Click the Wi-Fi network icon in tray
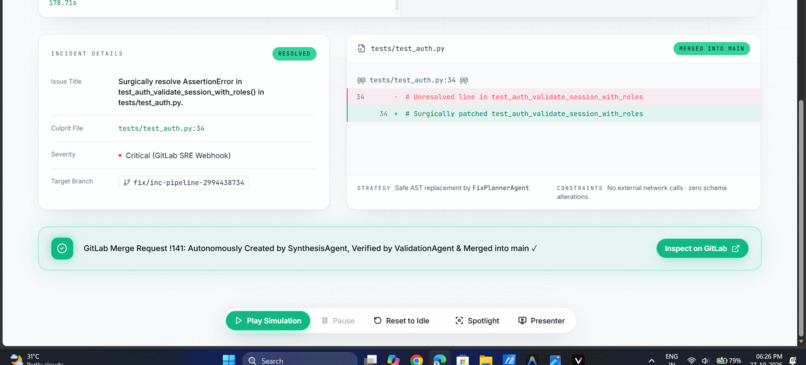Screen dimensions: 806x365 tap(691, 360)
